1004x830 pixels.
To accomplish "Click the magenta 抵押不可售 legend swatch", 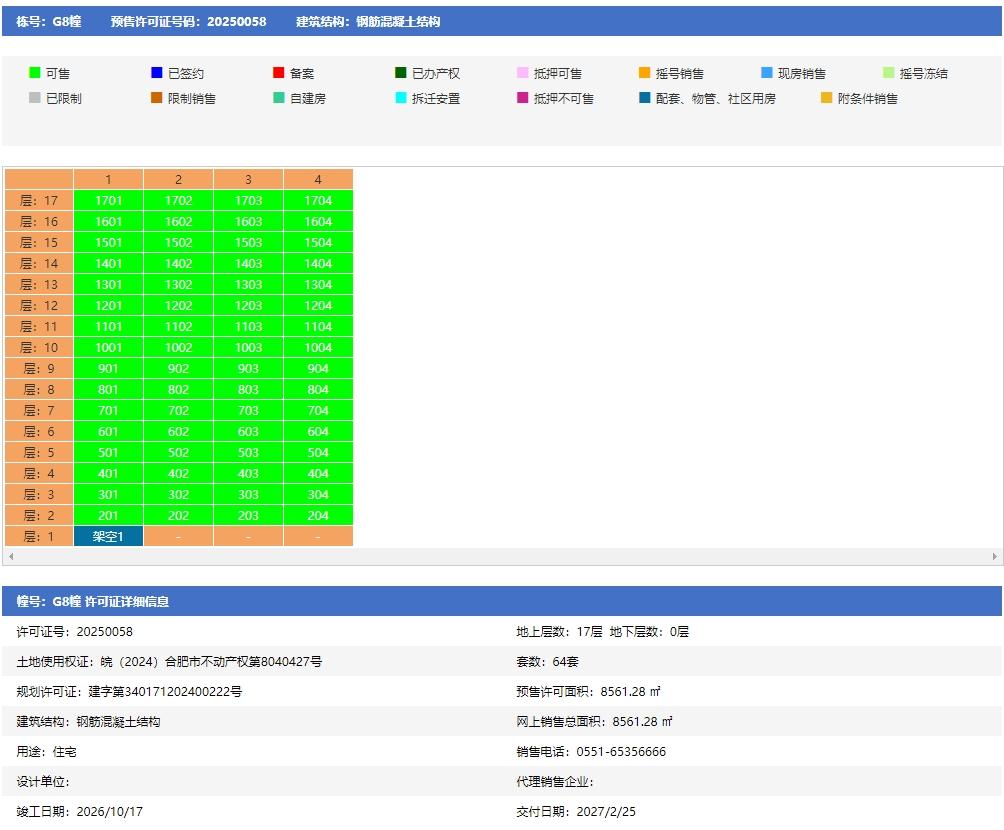I will [x=522, y=97].
